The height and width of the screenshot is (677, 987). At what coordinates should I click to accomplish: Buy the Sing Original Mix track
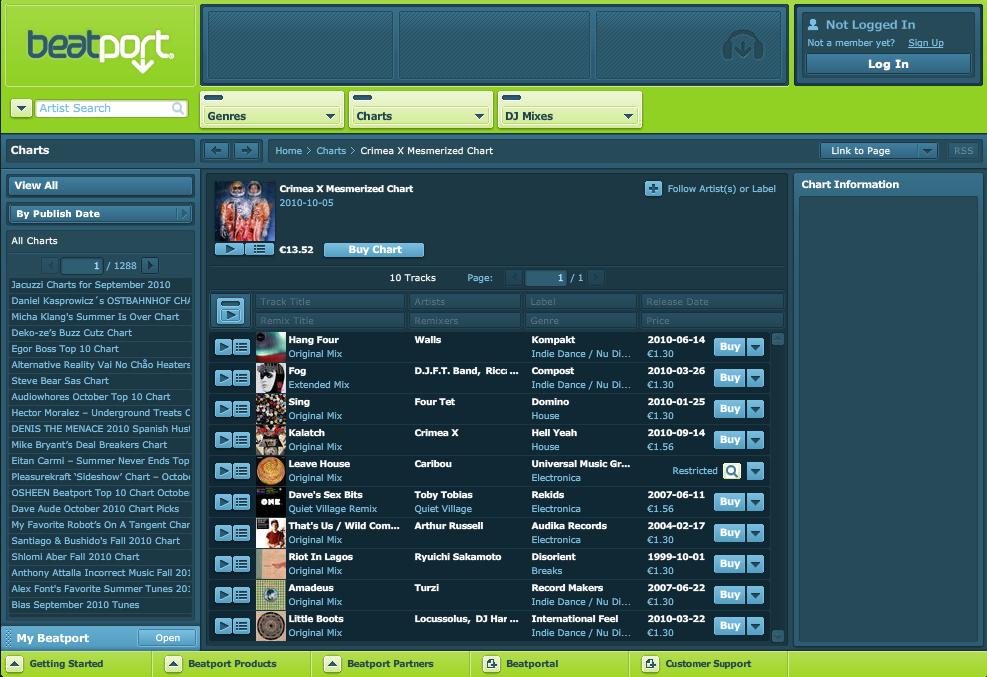pos(730,408)
